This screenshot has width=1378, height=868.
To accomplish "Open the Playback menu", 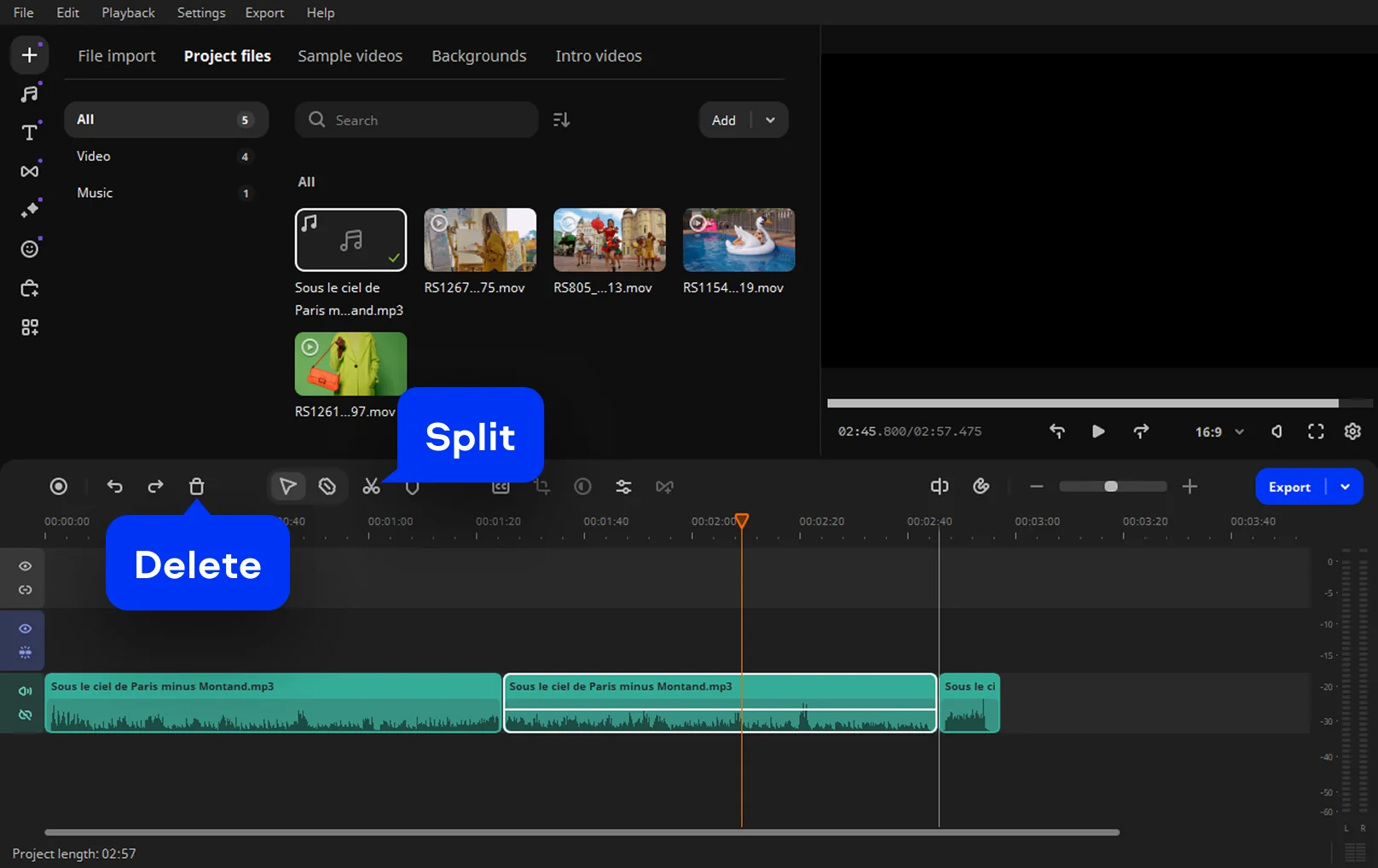I will click(128, 13).
